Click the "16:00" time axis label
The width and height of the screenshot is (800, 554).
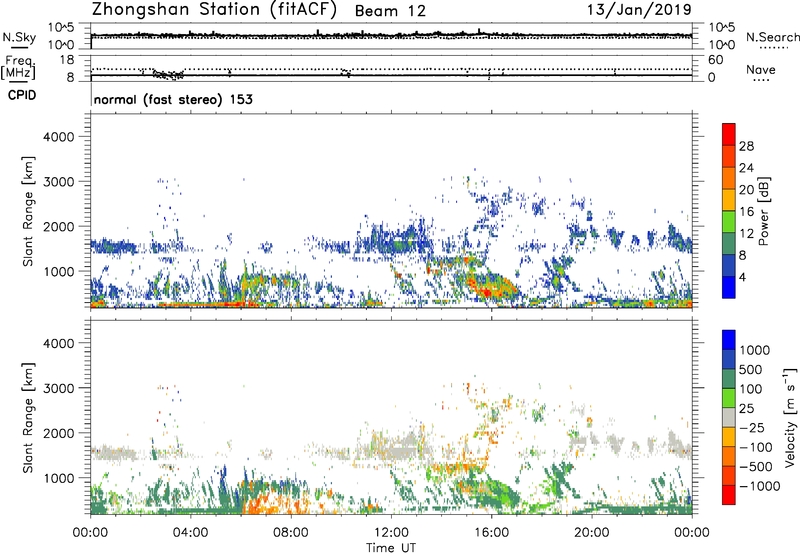tap(491, 533)
